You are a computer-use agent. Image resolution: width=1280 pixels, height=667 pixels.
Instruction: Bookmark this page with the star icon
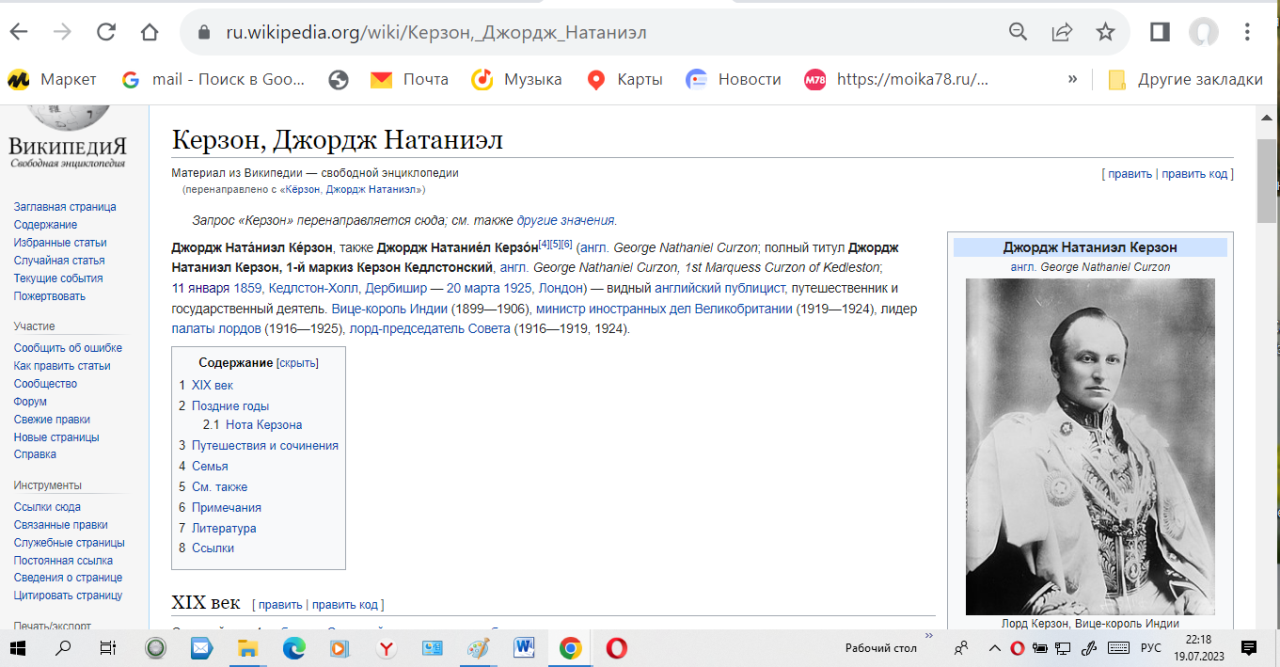pyautogui.click(x=1105, y=32)
